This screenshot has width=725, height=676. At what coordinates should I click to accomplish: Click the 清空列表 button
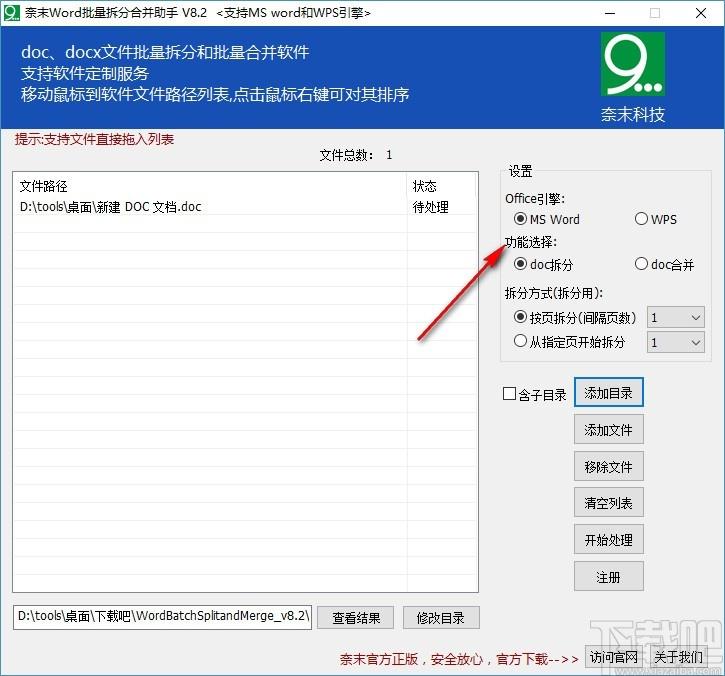click(x=608, y=503)
